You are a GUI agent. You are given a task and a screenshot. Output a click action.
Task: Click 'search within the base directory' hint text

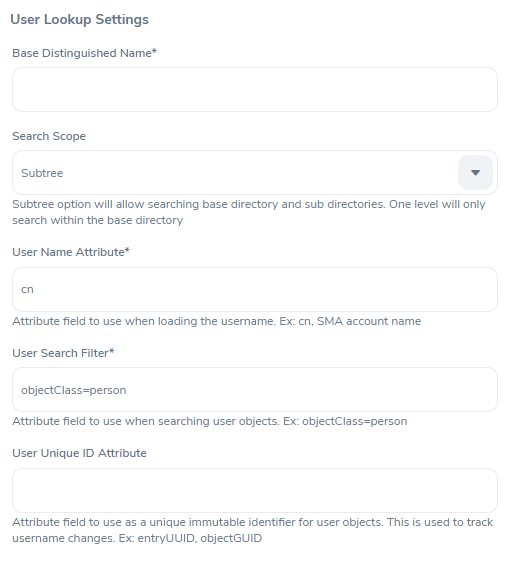click(98, 220)
